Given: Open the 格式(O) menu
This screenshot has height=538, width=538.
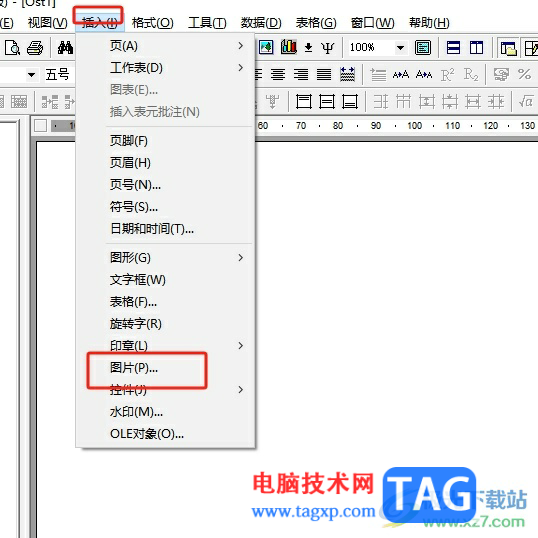Looking at the screenshot, I should click(153, 23).
